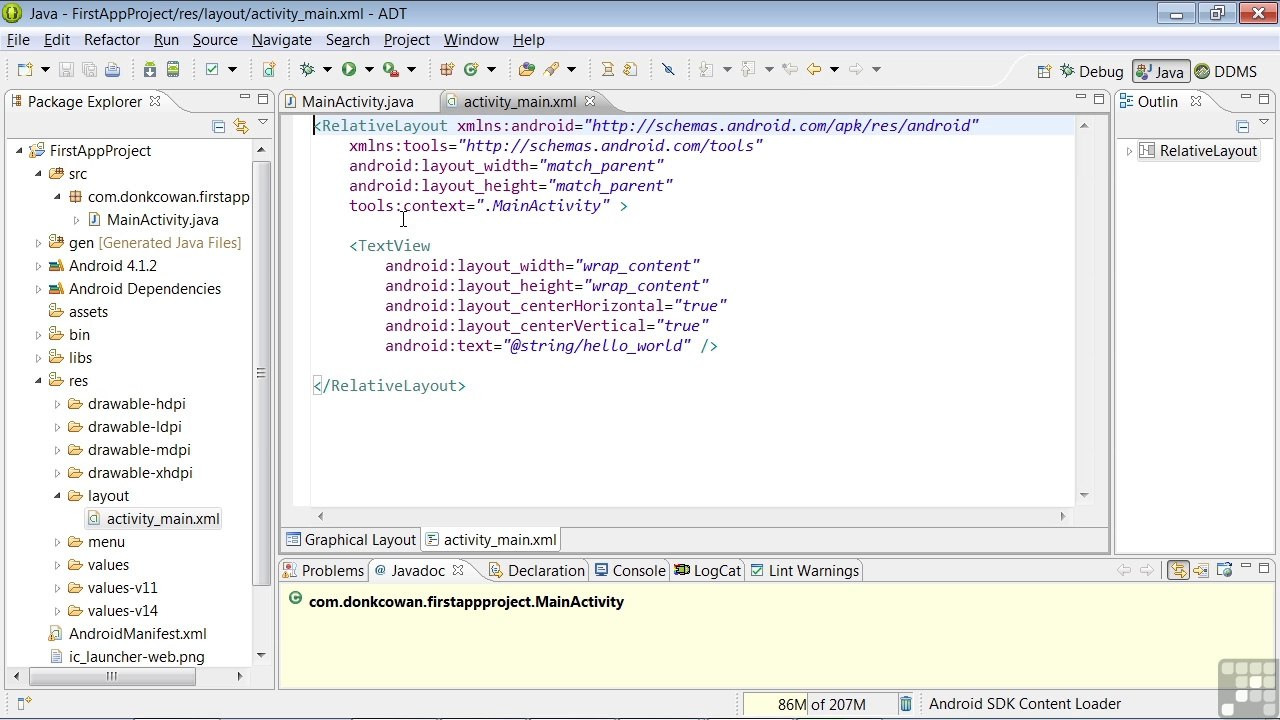Click the Previous Annotation toolbar icon
Viewport: 1280px width, 720px height.
coord(748,69)
